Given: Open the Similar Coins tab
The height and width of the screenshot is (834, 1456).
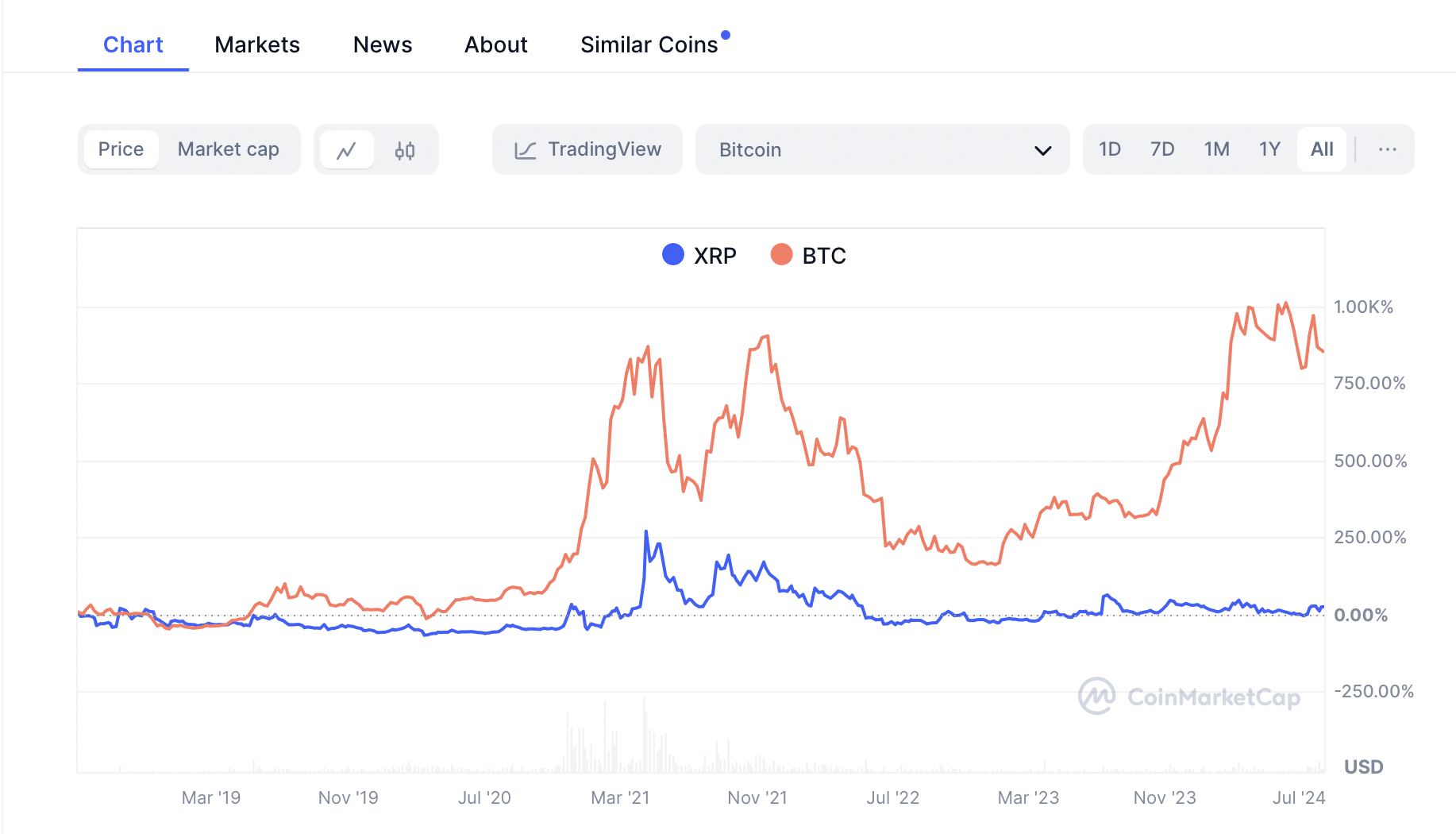Looking at the screenshot, I should tap(649, 44).
